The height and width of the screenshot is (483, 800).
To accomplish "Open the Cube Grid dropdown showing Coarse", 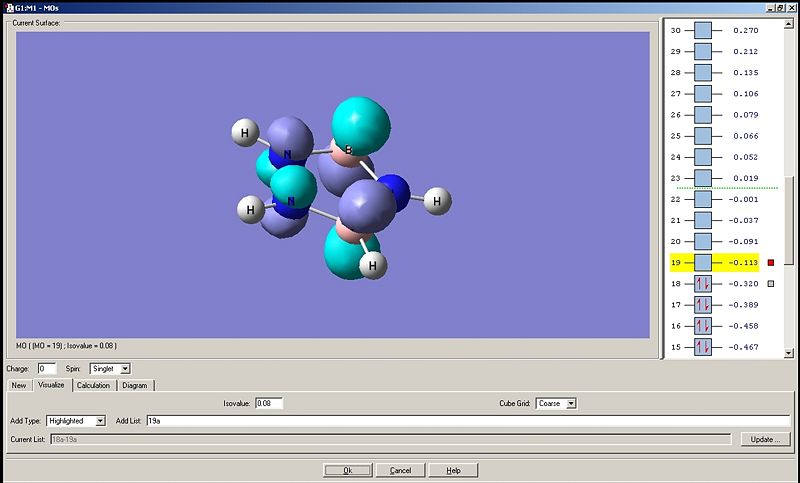I will pos(571,403).
